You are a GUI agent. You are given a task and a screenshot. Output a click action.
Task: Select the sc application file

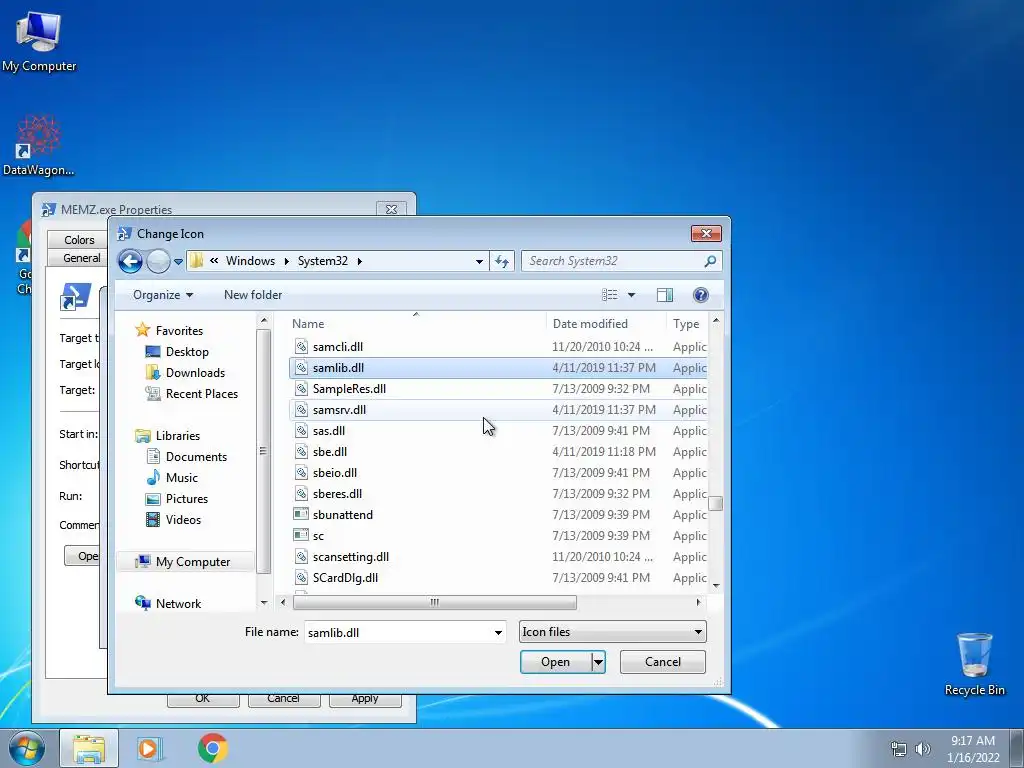pos(498,536)
